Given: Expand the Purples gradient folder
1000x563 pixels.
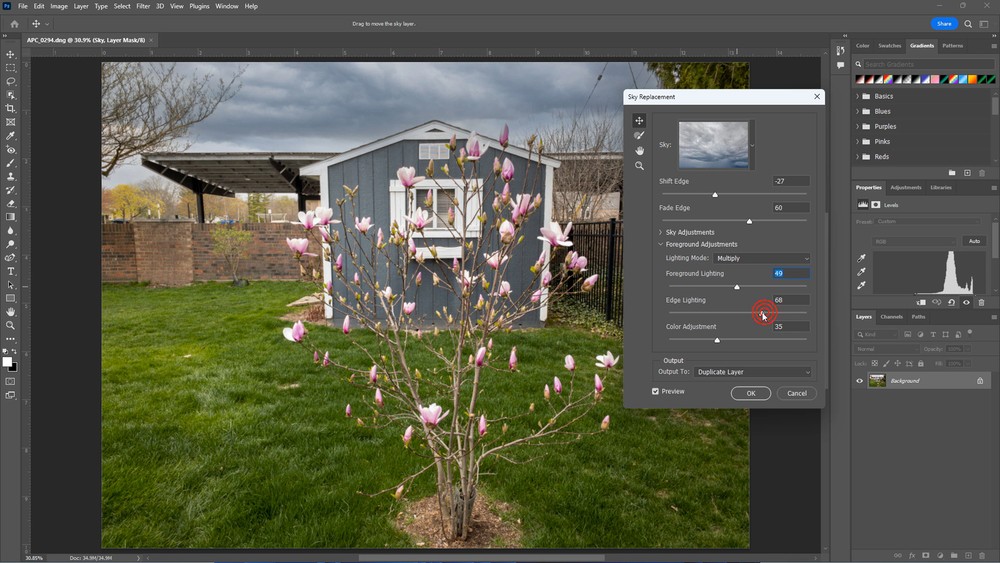Looking at the screenshot, I should click(x=858, y=126).
